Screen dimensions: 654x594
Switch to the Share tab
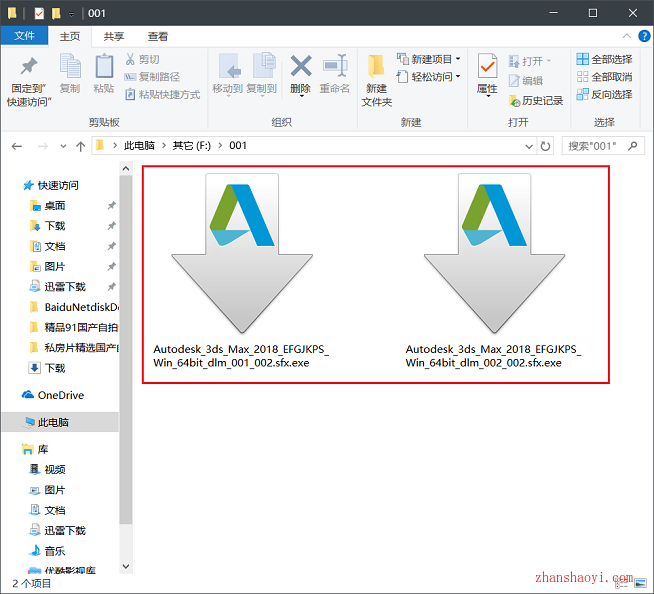114,36
